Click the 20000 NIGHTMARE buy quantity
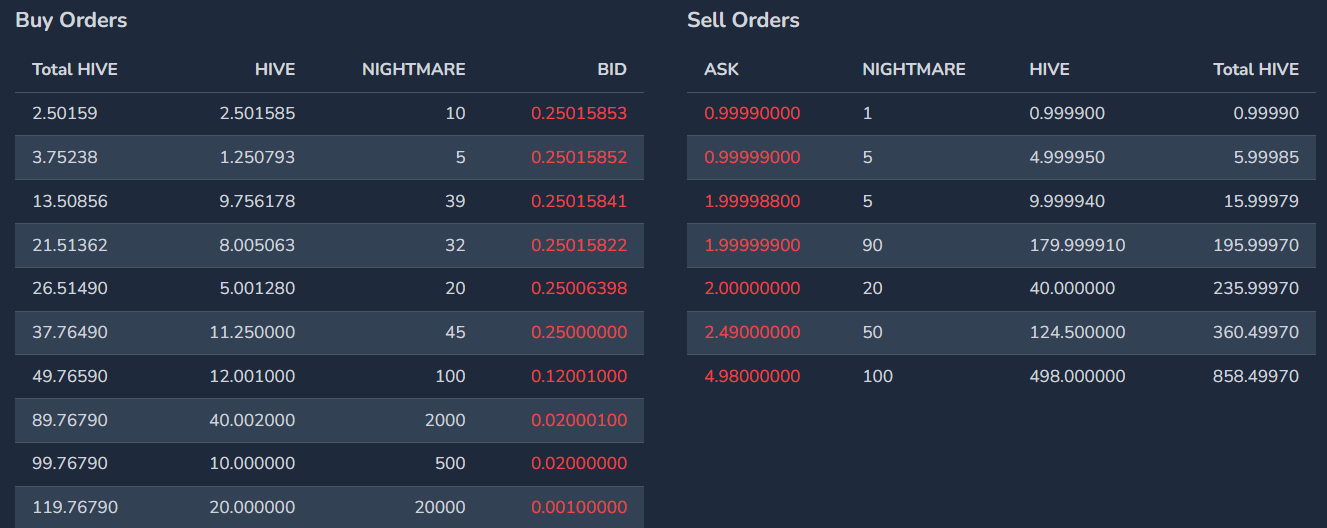1327x528 pixels. pyautogui.click(x=441, y=507)
